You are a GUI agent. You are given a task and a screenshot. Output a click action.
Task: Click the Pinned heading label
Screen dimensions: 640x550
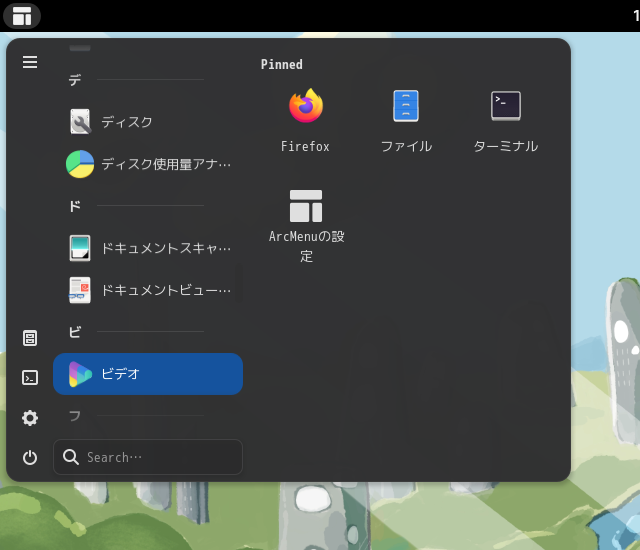click(x=282, y=64)
